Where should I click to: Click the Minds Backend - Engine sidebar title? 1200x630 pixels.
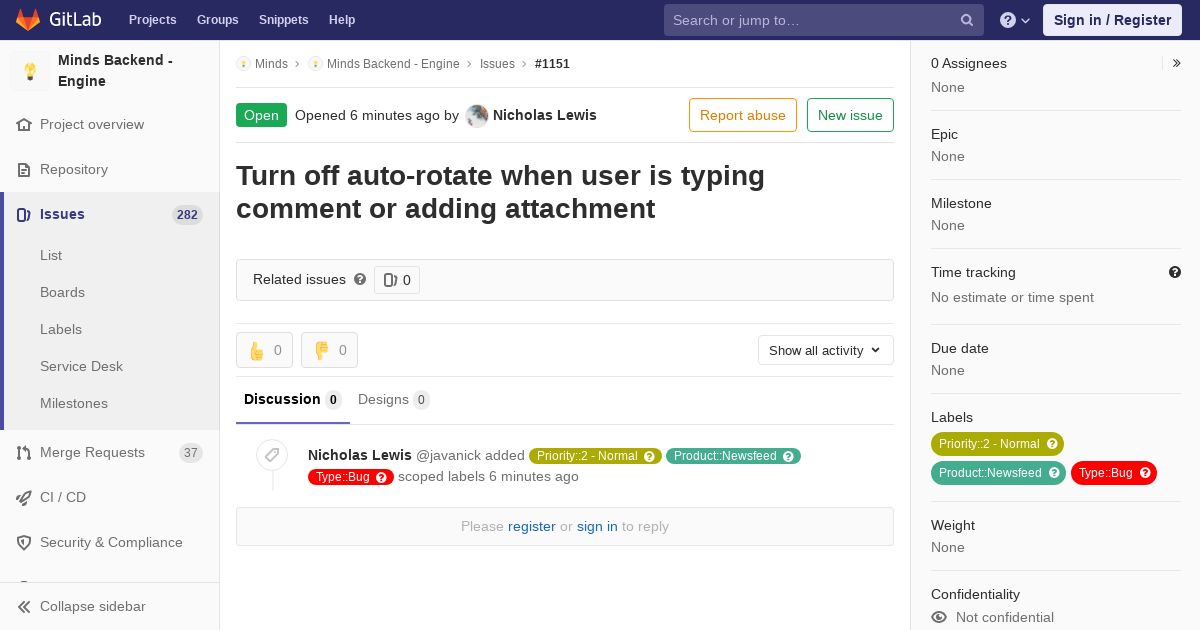pyautogui.click(x=115, y=71)
